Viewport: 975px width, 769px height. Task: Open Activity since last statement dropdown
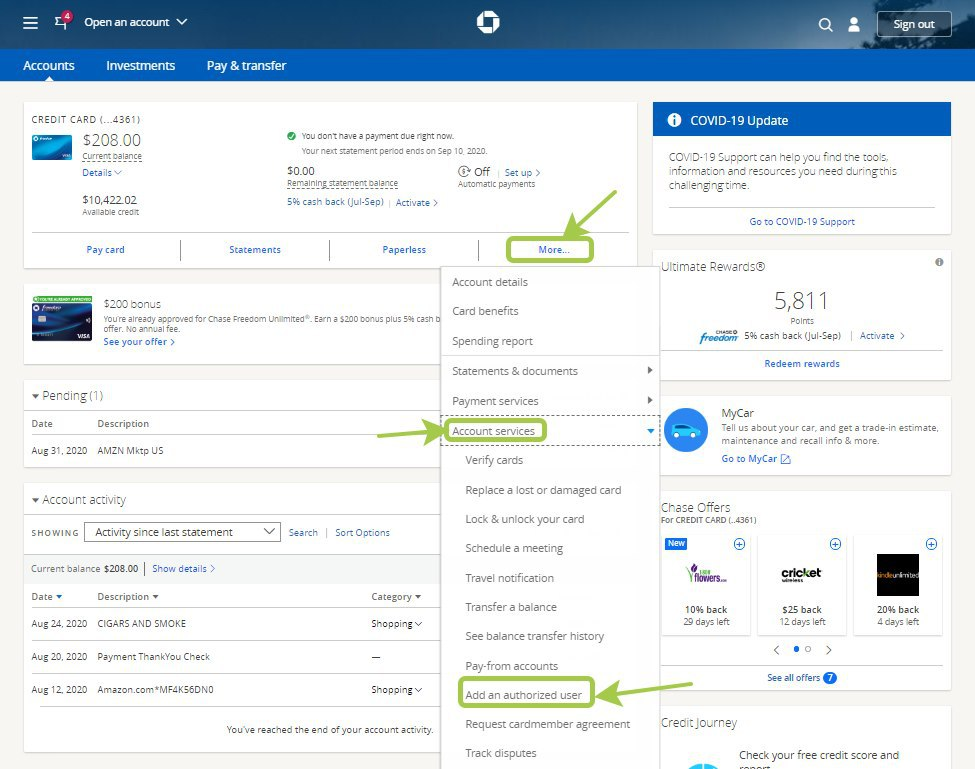pos(183,532)
